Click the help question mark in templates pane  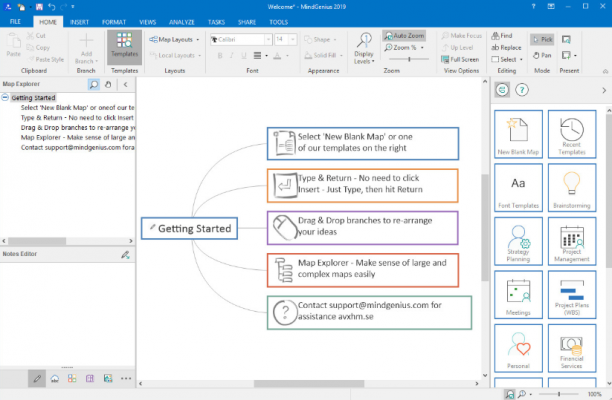tap(522, 90)
